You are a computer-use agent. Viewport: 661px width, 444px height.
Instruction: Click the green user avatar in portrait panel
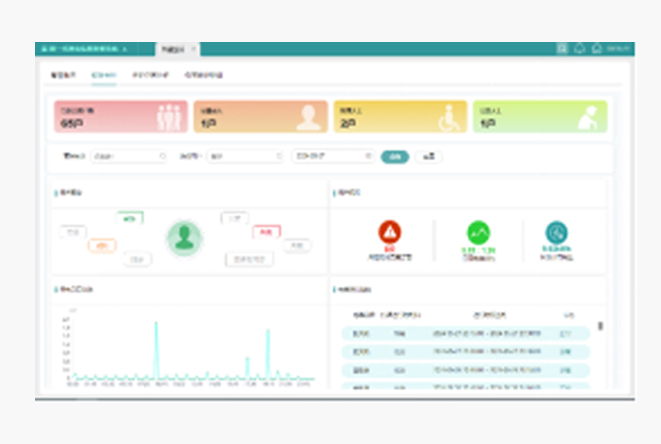184,237
